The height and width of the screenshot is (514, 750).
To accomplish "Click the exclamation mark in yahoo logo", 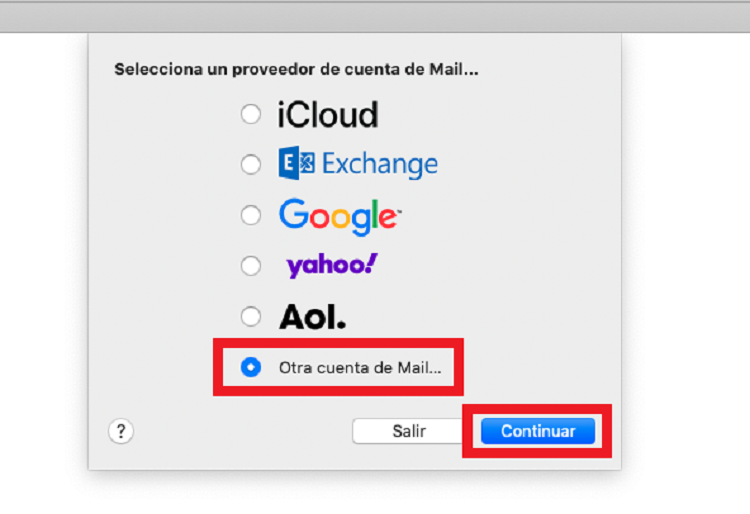I will click(x=370, y=263).
